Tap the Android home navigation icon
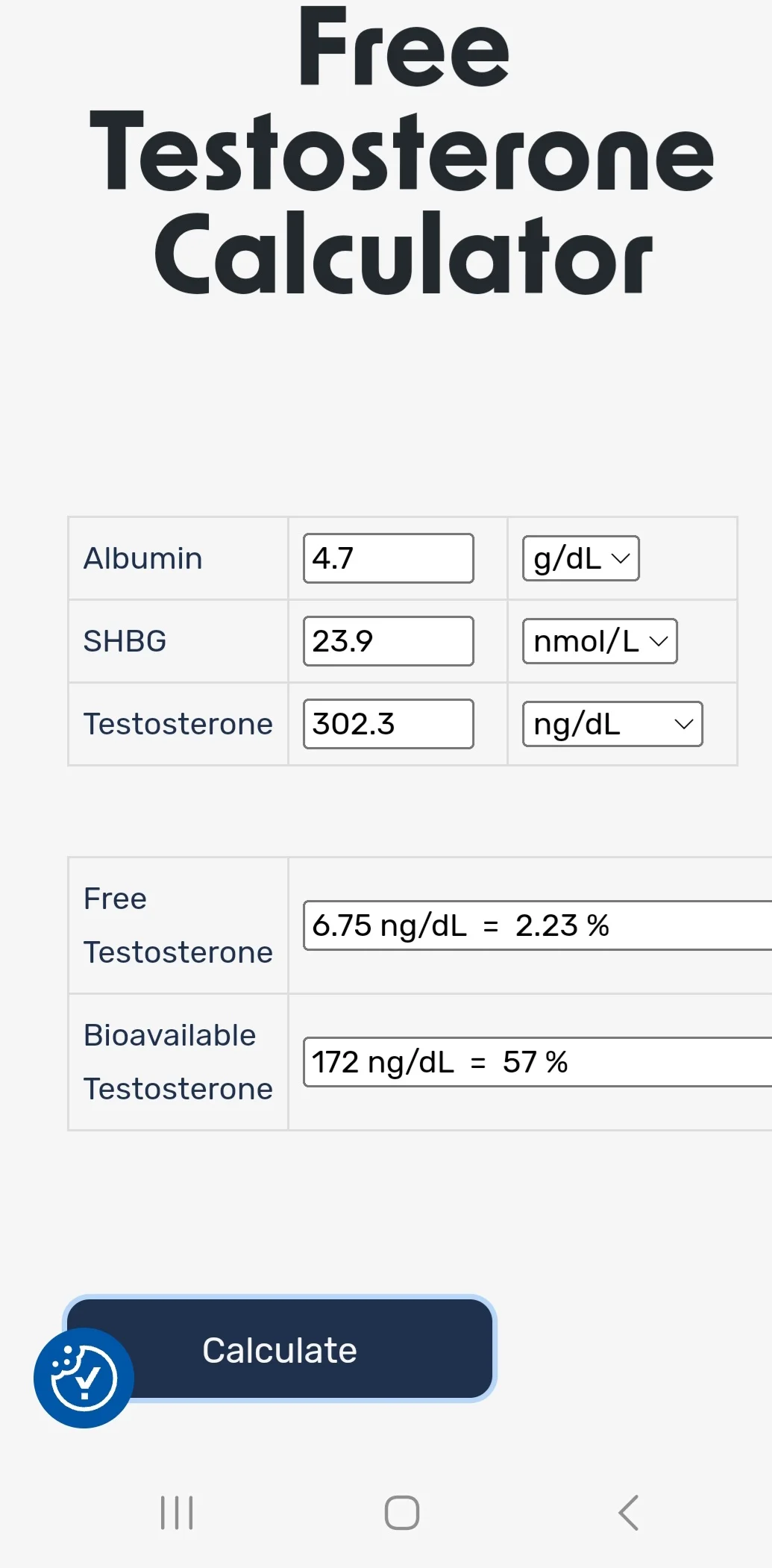This screenshot has width=772, height=1568. (x=401, y=1513)
